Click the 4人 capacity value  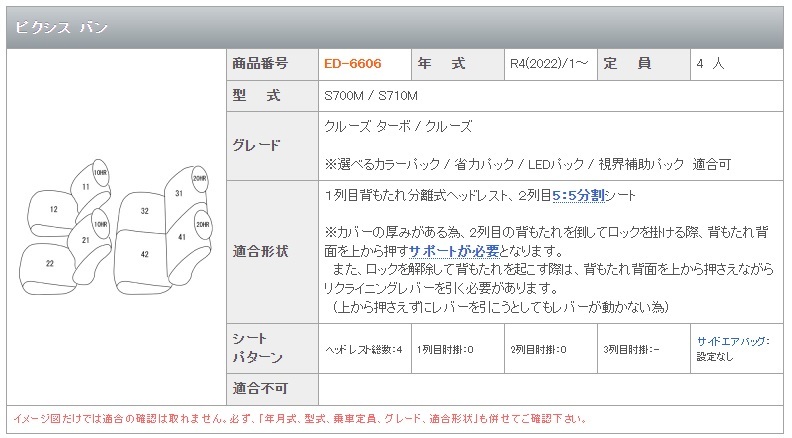click(710, 64)
